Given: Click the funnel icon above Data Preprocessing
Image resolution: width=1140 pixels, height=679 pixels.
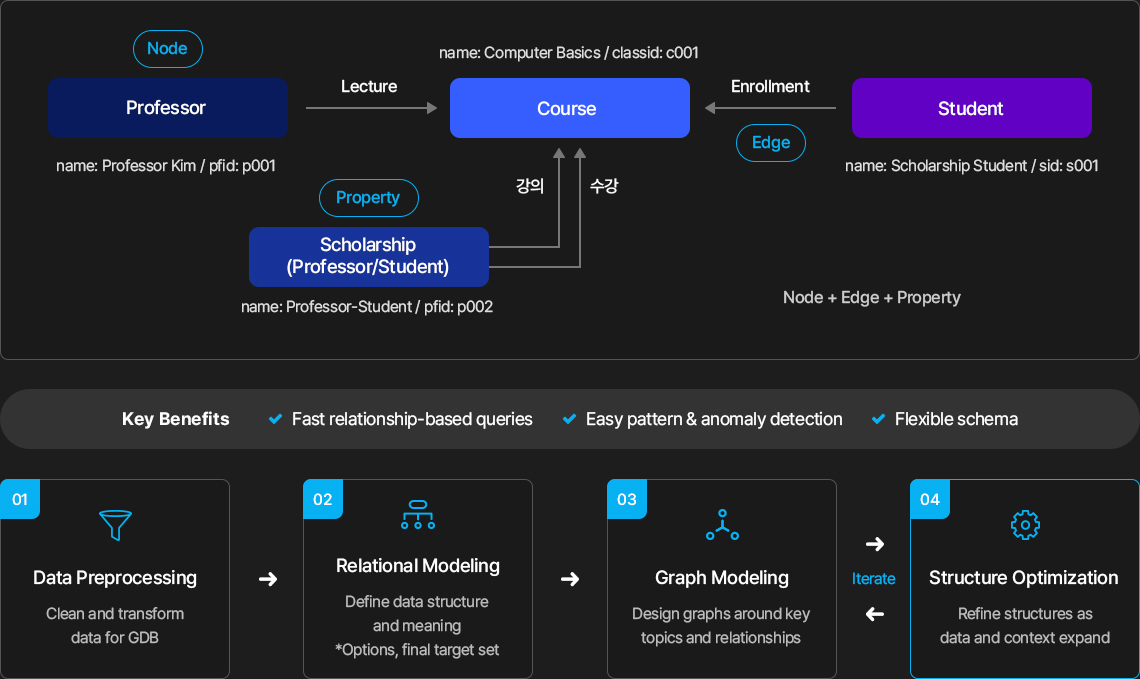Looking at the screenshot, I should point(115,525).
